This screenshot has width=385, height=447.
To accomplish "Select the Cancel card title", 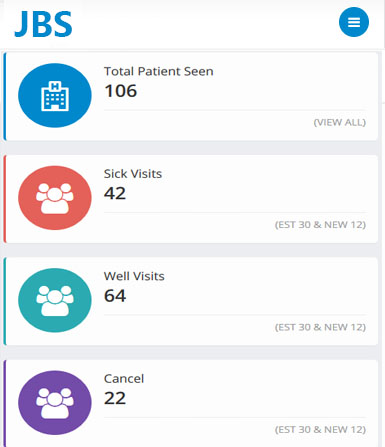I will point(124,379).
